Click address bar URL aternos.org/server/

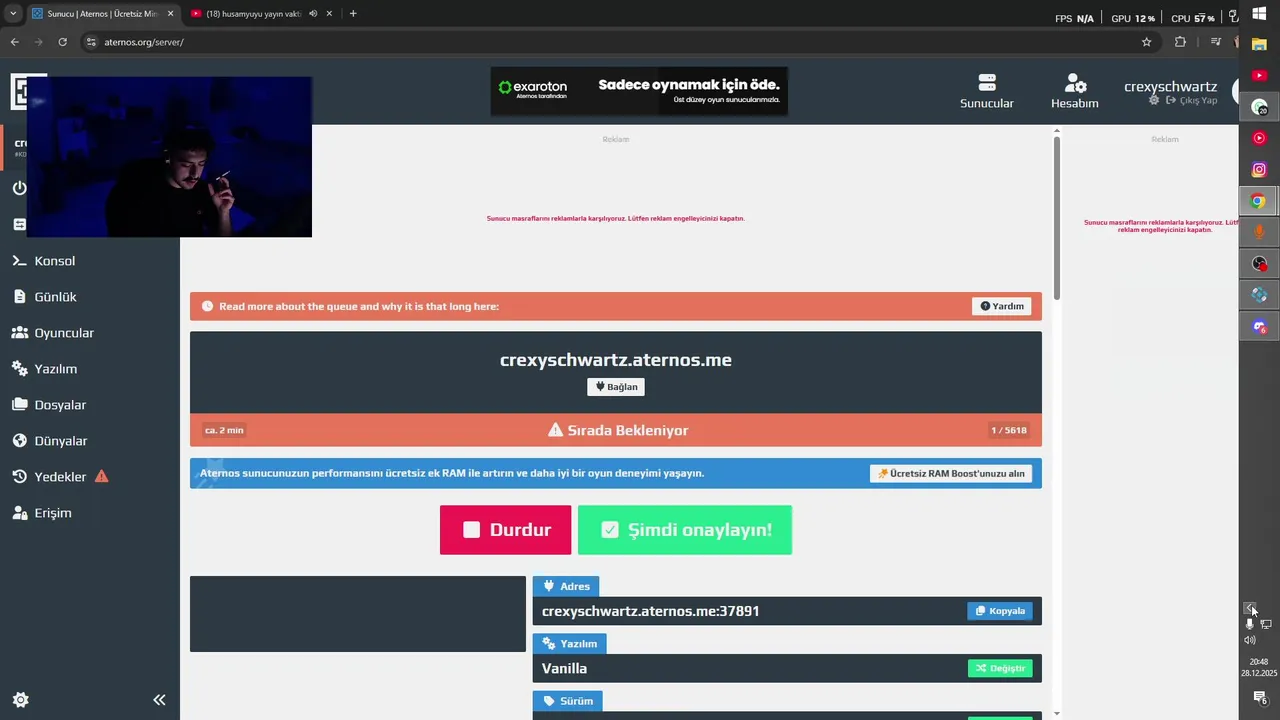point(144,42)
